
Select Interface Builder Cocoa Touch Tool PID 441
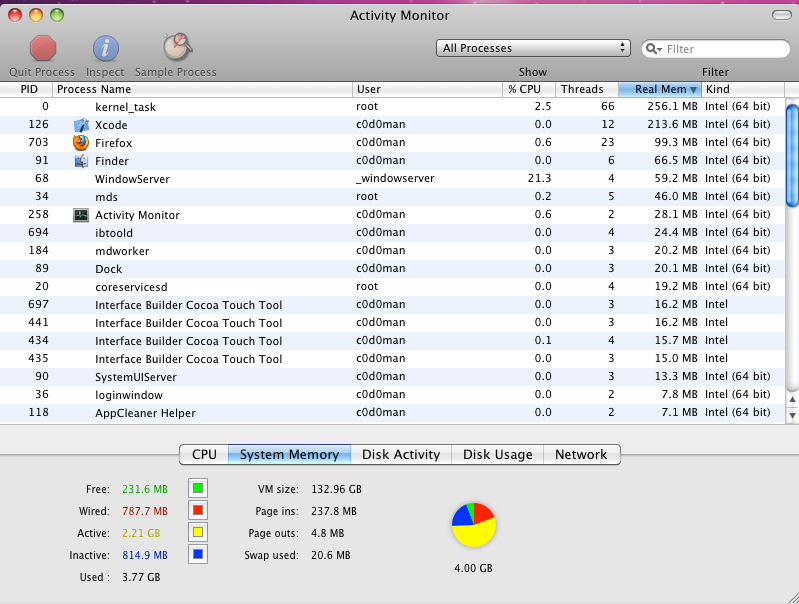coord(392,323)
